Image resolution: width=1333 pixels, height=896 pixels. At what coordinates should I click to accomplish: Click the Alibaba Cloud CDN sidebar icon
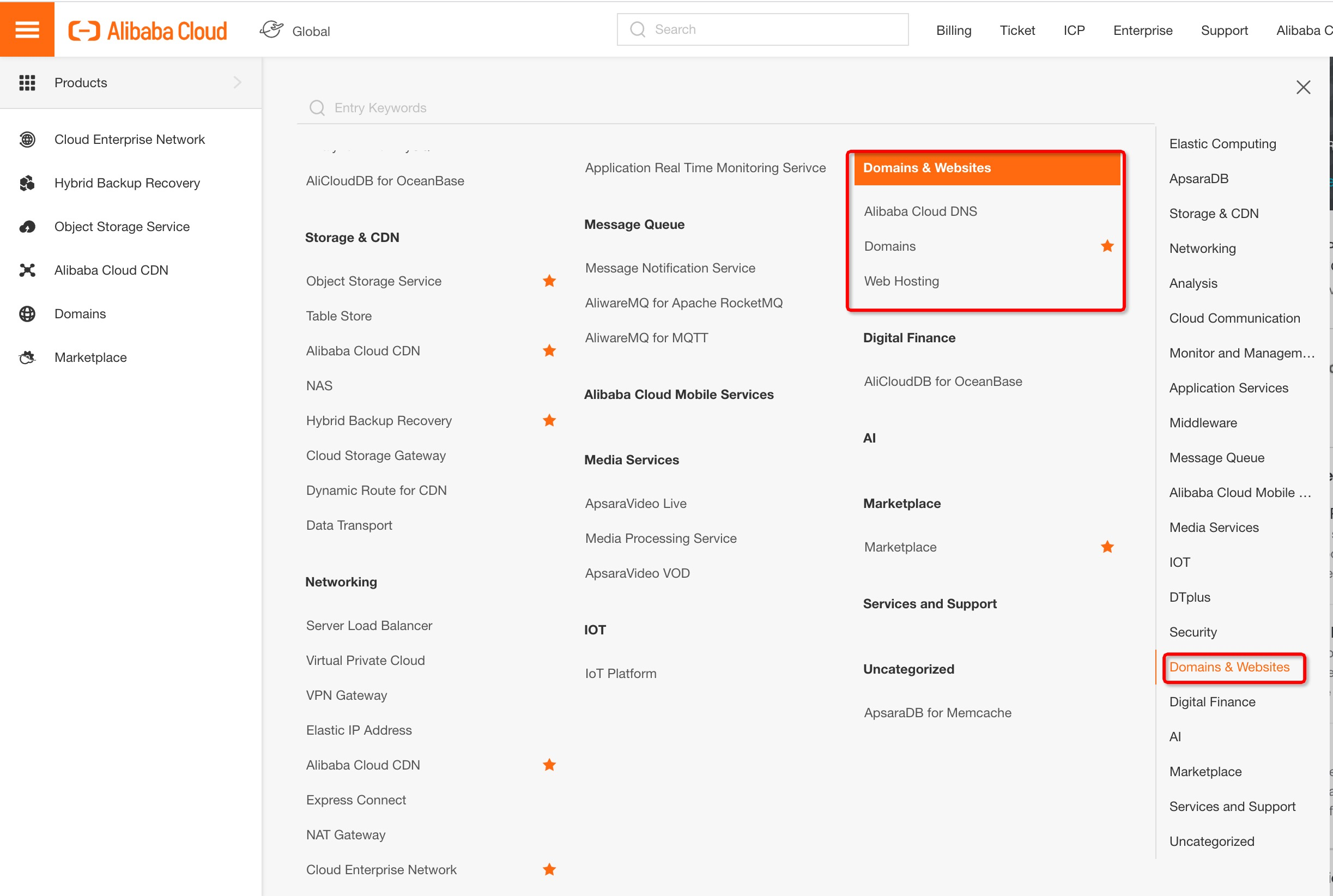(27, 270)
